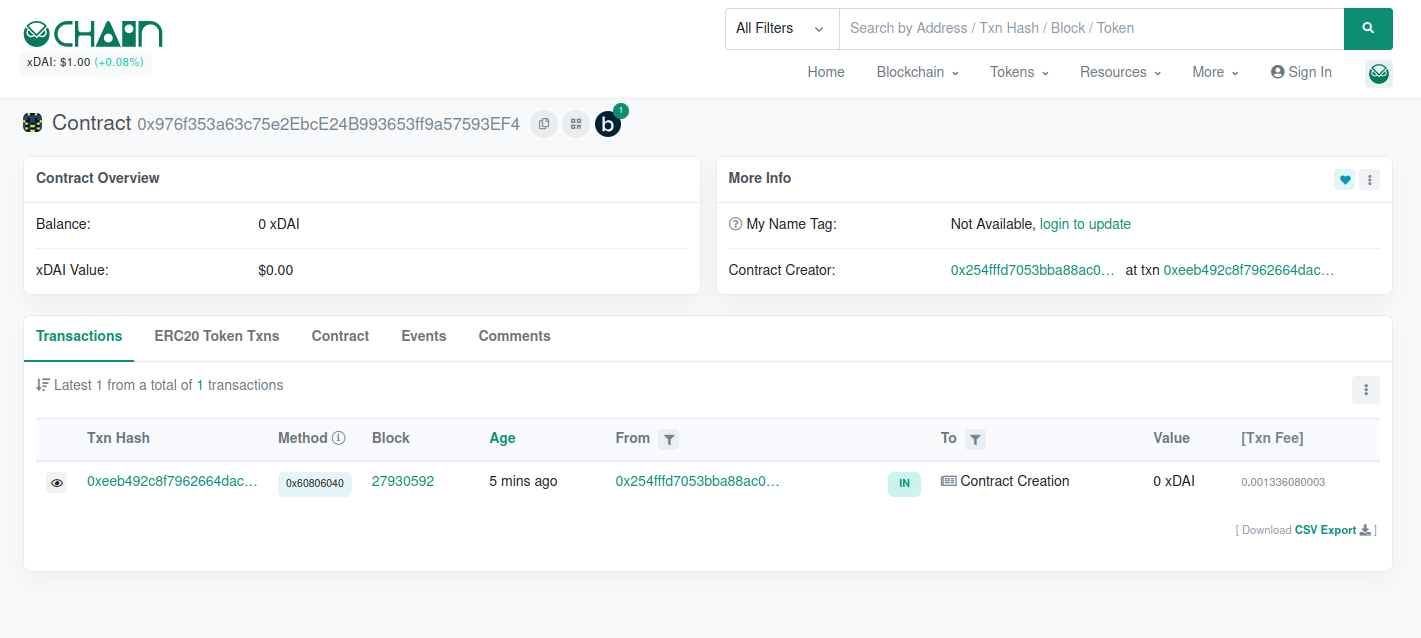The height and width of the screenshot is (638, 1421).
Task: Open the QR code for the contract
Action: 575,123
